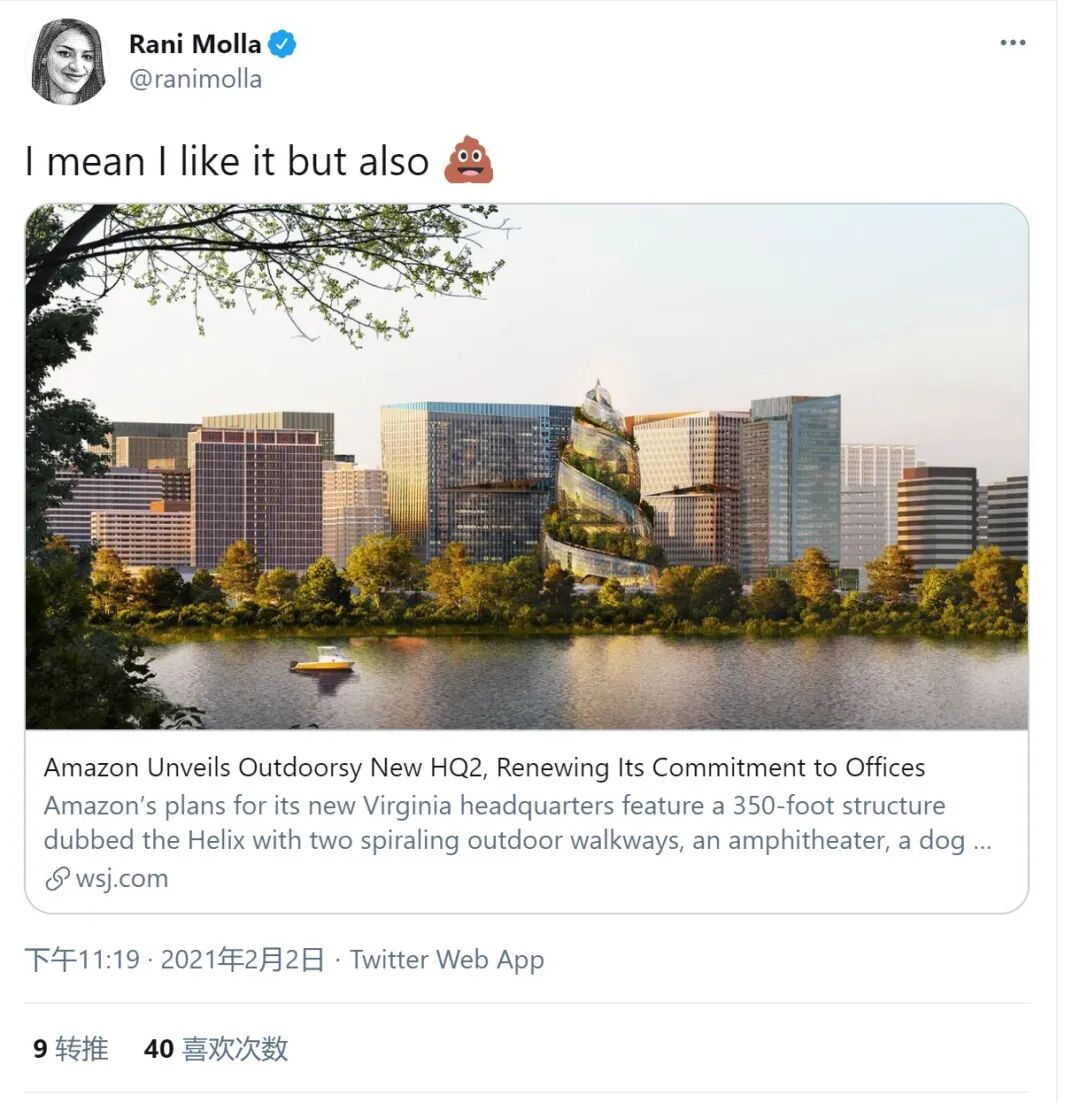Click the article description about the Helix
Screen dimensions: 1080x1103
coord(518,822)
